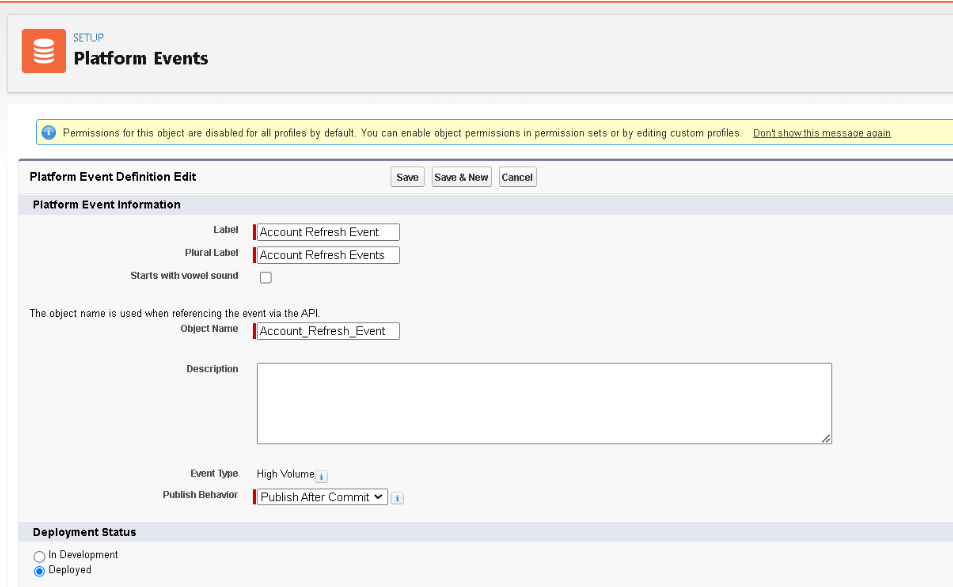The image size is (953, 587).
Task: Click the Save & New button
Action: [461, 177]
